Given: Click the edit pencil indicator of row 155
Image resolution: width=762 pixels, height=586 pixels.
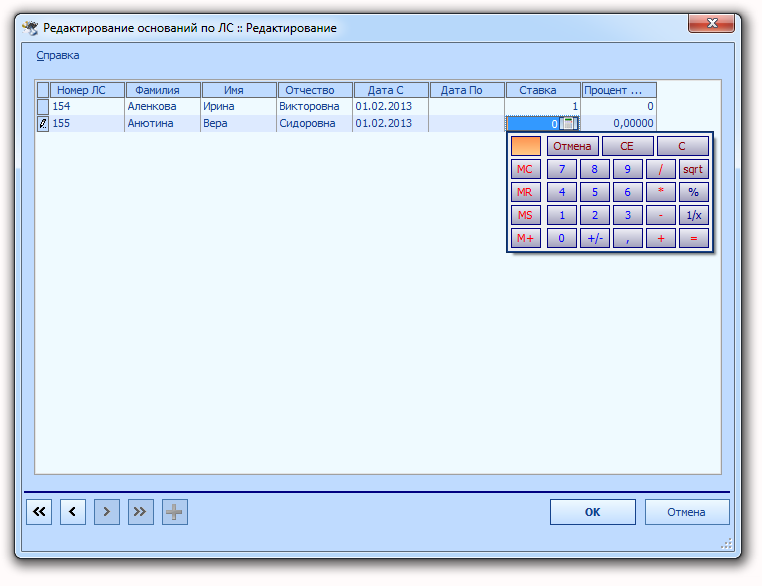Looking at the screenshot, I should pyautogui.click(x=43, y=123).
